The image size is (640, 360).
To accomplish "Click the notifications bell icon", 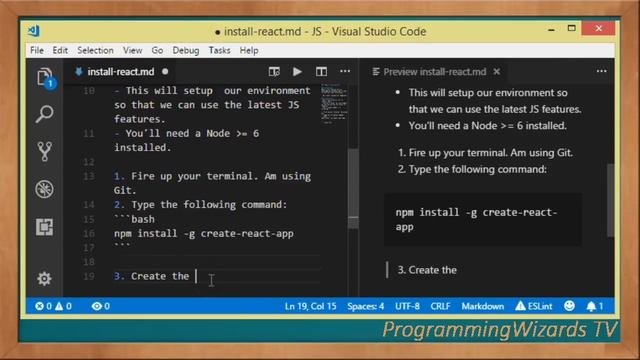I will click(x=595, y=306).
